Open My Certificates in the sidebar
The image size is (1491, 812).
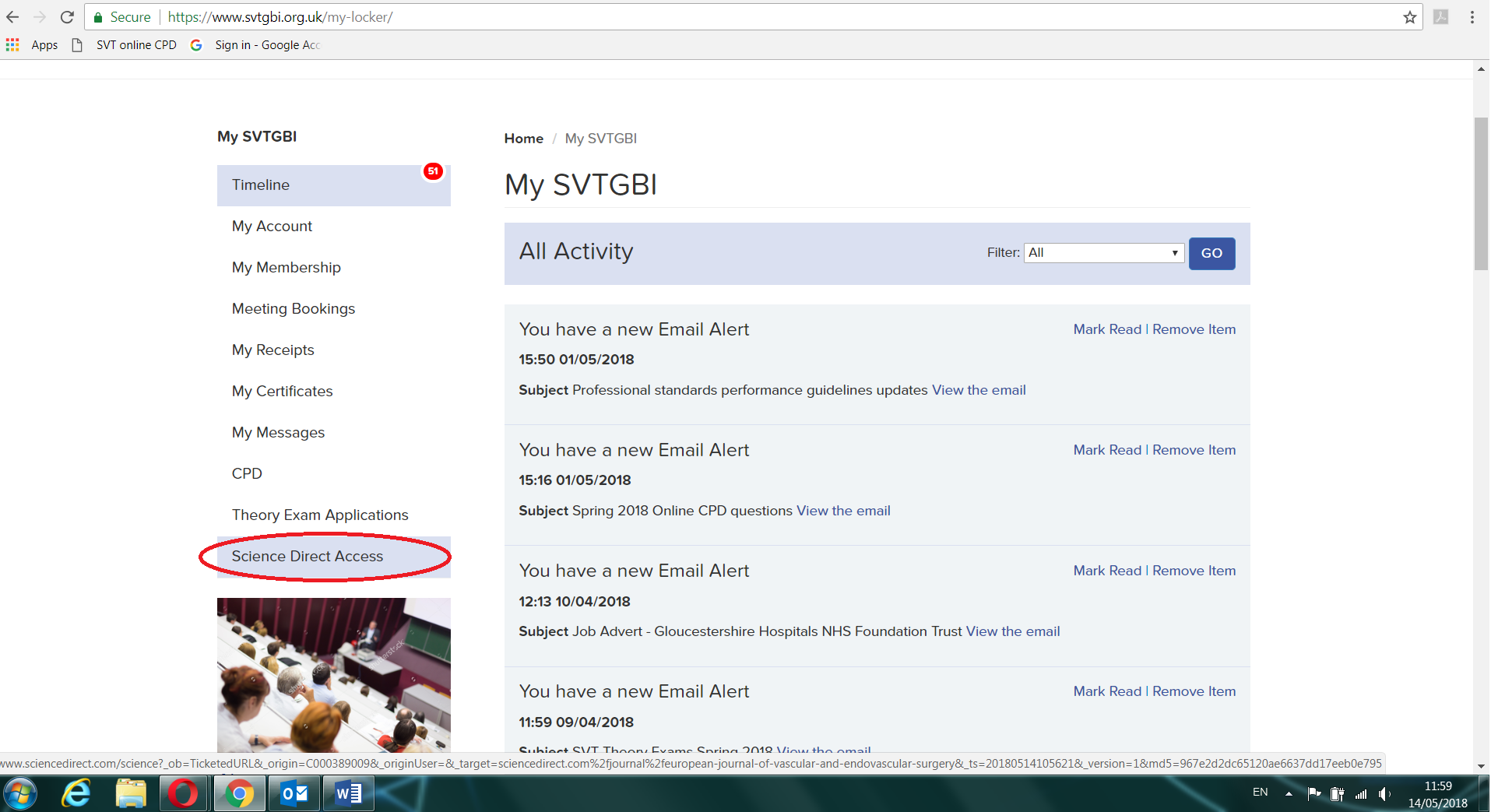point(282,392)
